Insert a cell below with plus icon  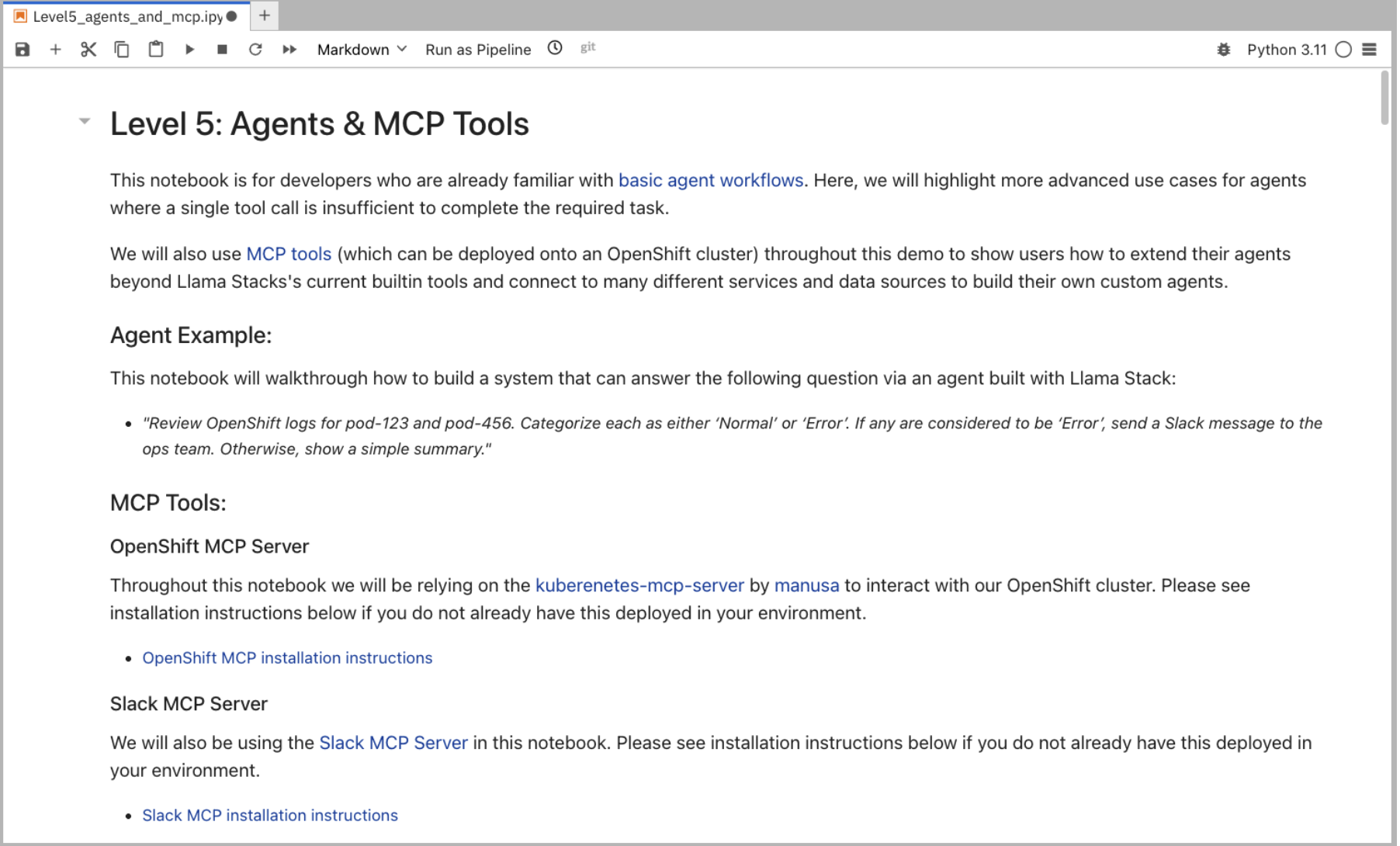pyautogui.click(x=55, y=50)
